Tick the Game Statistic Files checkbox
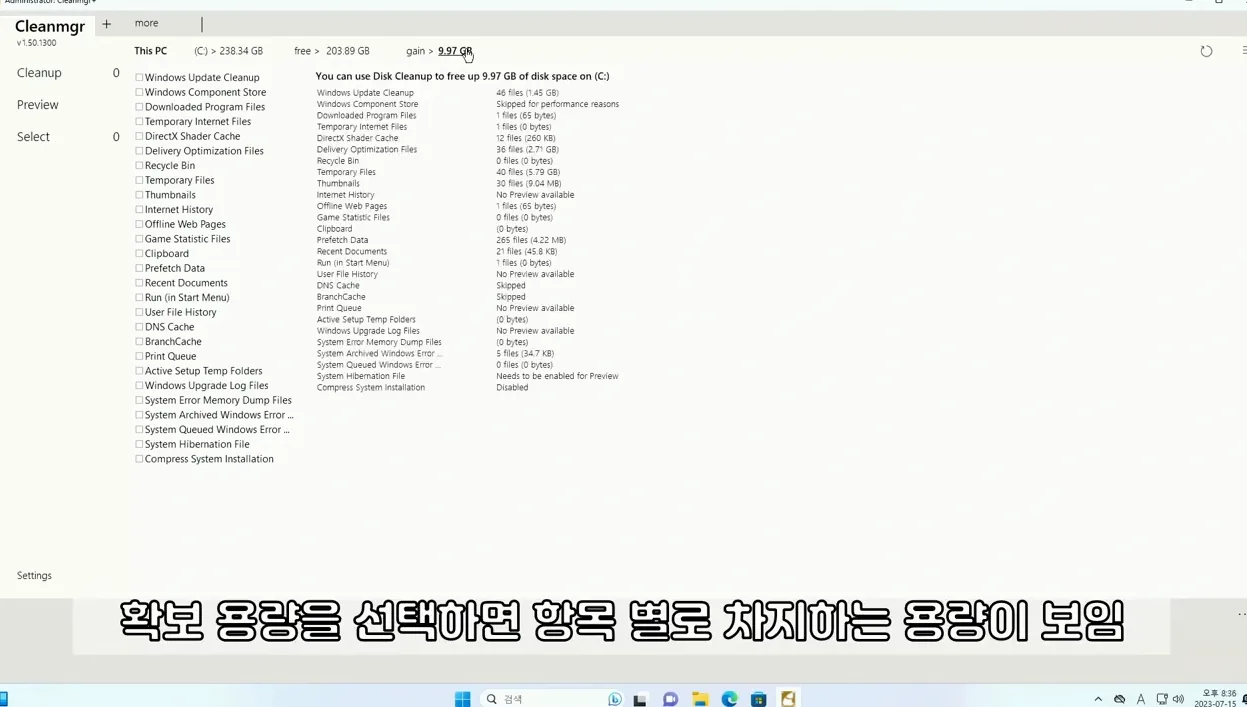The height and width of the screenshot is (707, 1247). 139,239
